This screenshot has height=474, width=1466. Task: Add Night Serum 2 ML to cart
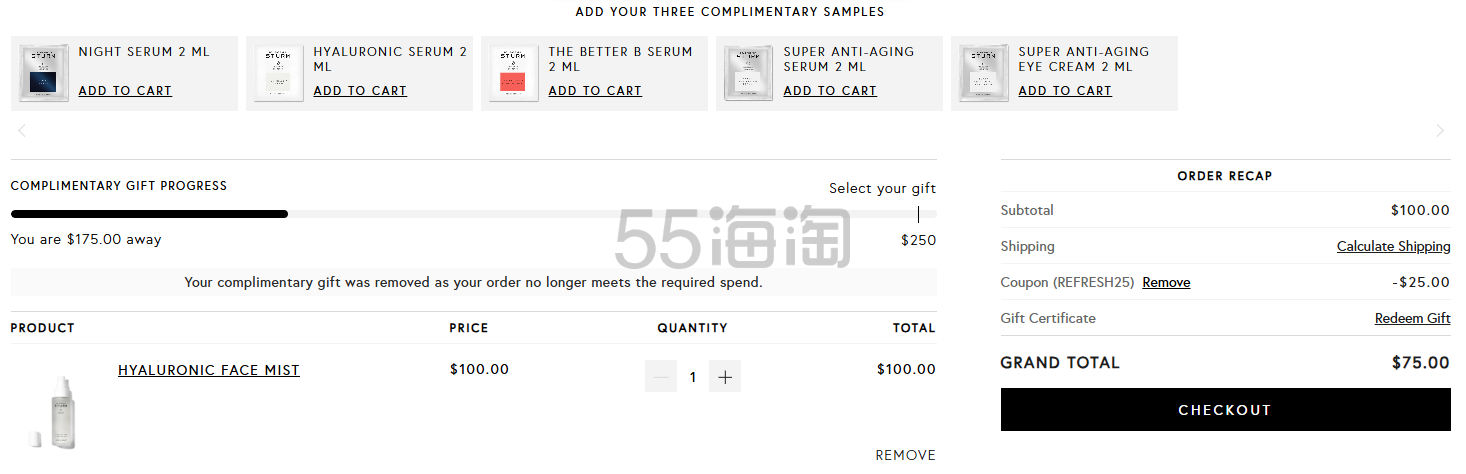click(125, 91)
